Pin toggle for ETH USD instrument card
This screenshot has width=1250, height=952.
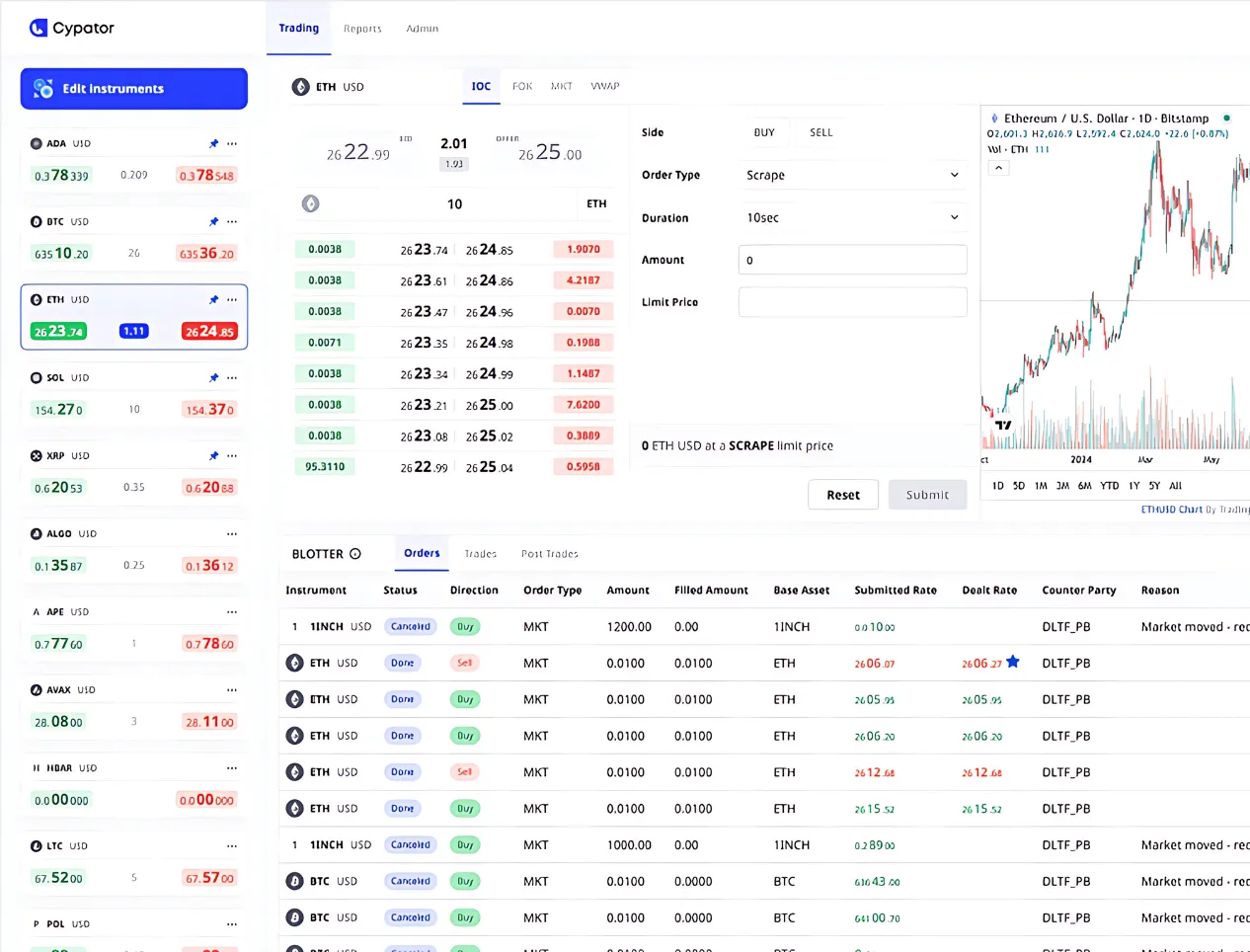click(x=213, y=299)
